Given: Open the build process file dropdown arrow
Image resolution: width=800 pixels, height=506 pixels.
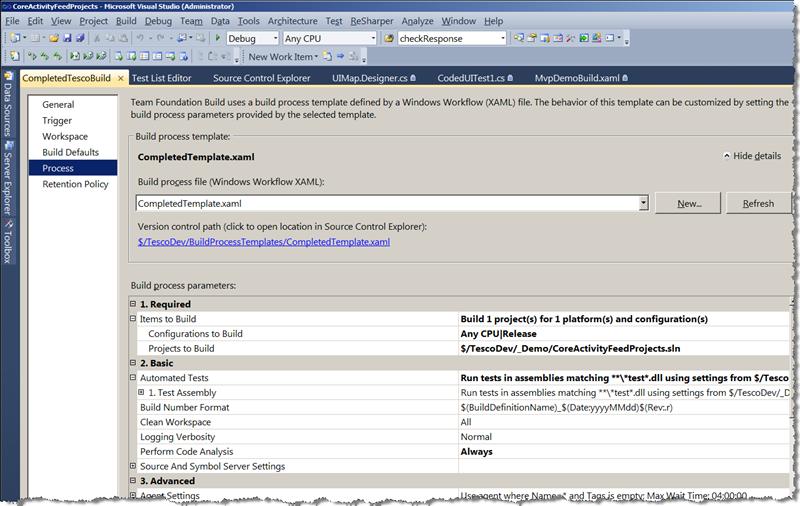Looking at the screenshot, I should [x=643, y=203].
